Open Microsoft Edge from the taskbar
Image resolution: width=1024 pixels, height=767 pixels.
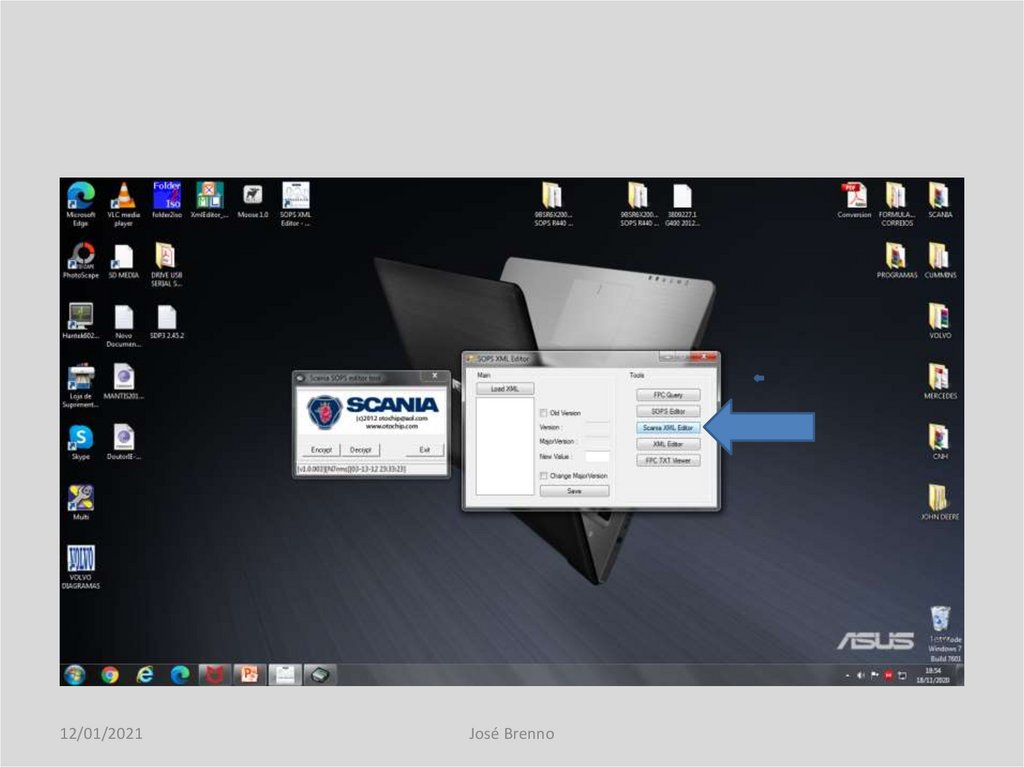[180, 675]
